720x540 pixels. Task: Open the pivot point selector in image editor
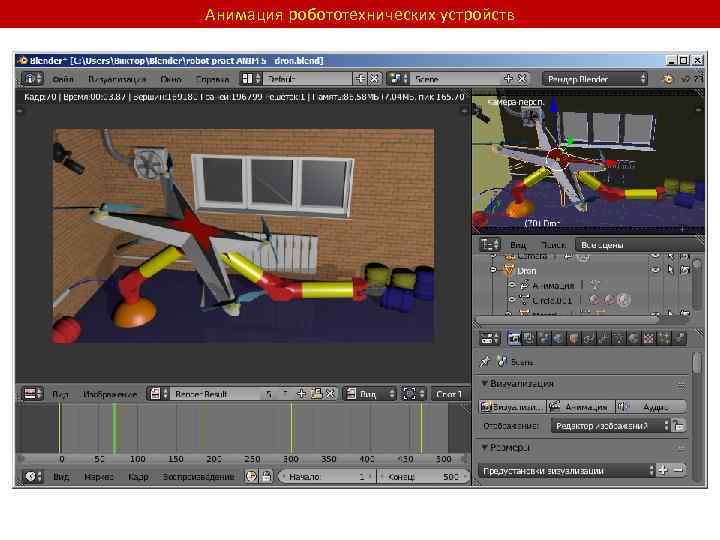413,394
